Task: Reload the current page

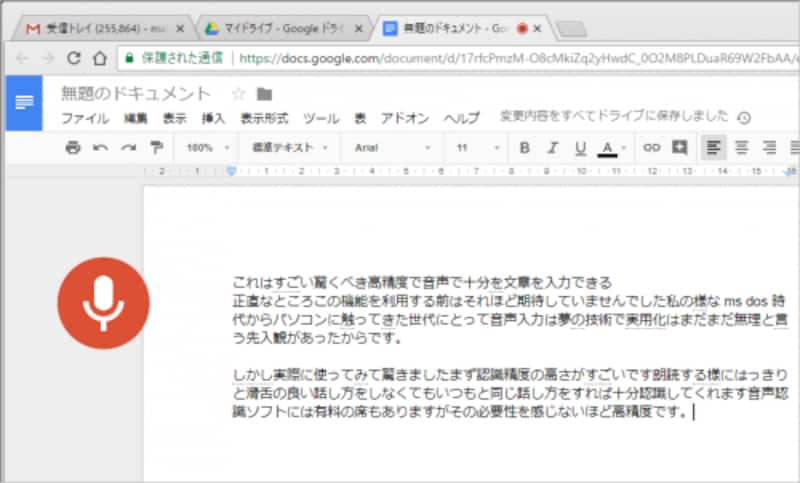Action: click(x=74, y=58)
